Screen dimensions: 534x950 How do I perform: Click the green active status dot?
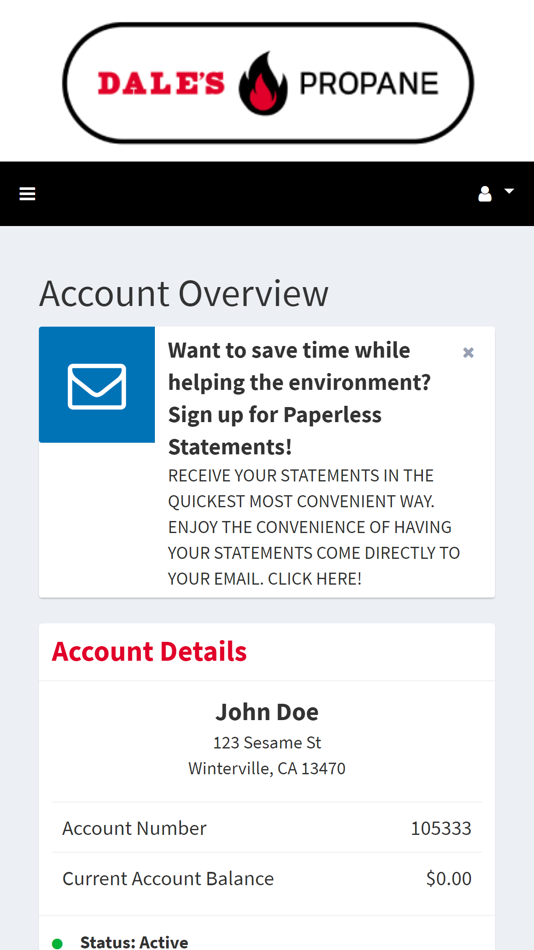[x=57, y=944]
